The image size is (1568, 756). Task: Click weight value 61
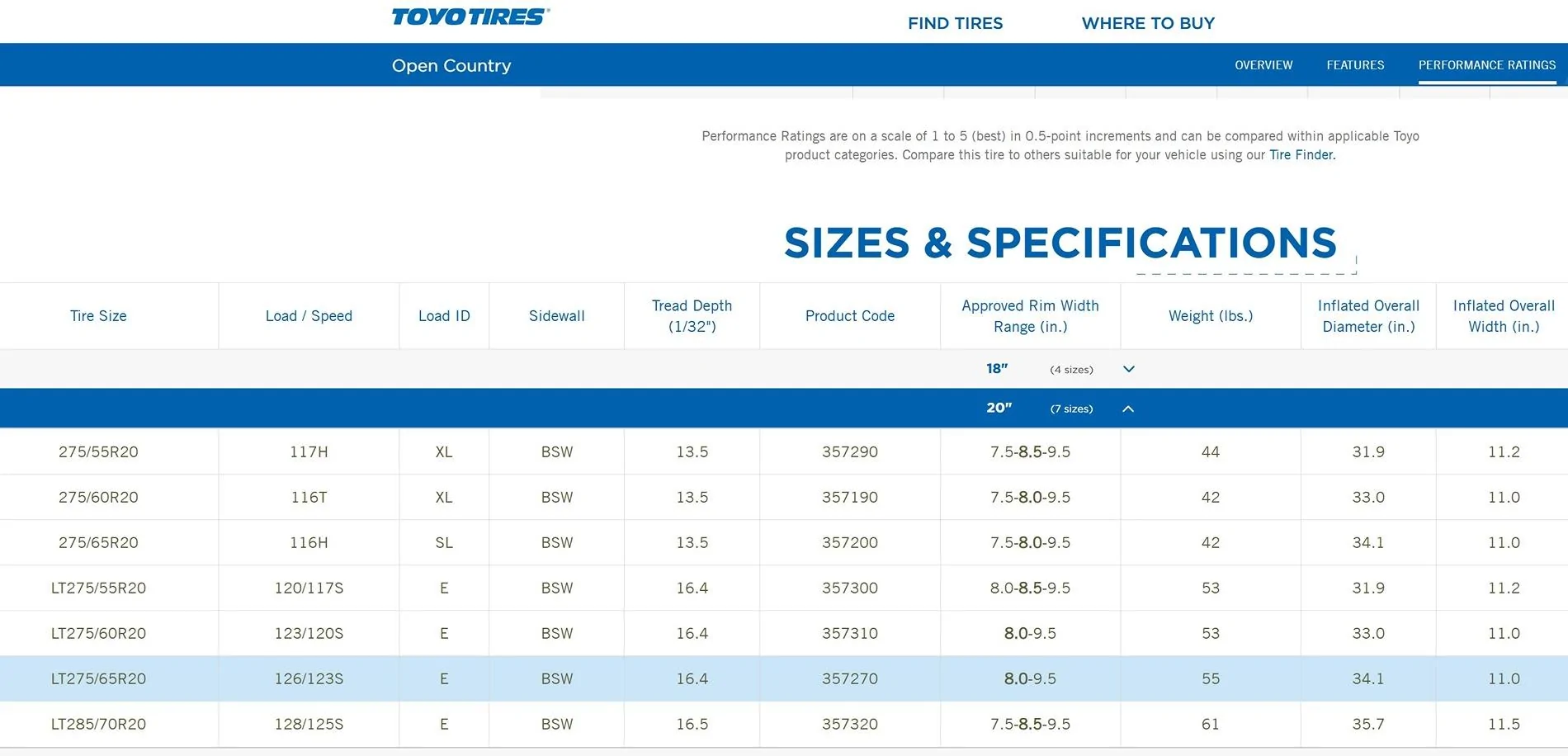(x=1211, y=724)
